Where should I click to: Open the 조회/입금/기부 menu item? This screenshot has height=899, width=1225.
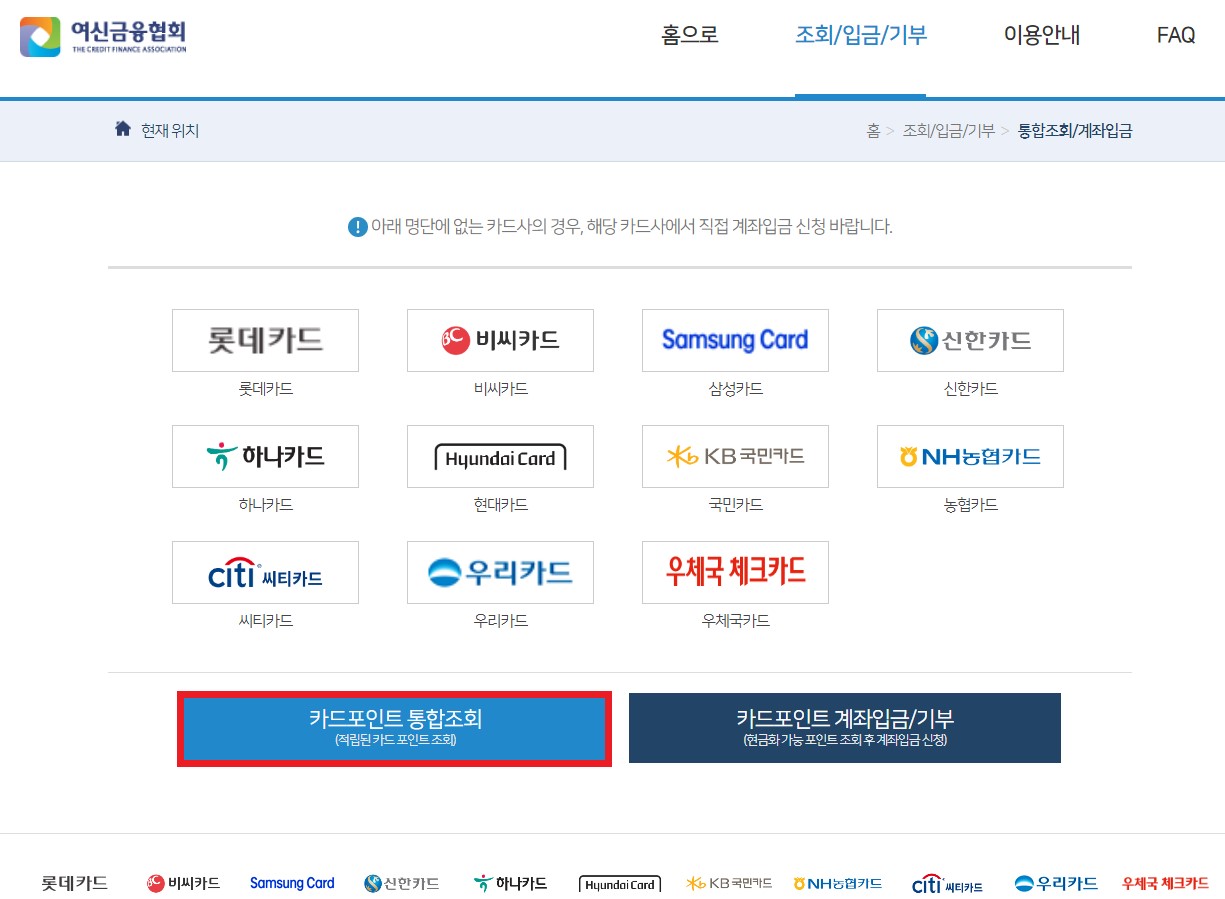click(861, 35)
